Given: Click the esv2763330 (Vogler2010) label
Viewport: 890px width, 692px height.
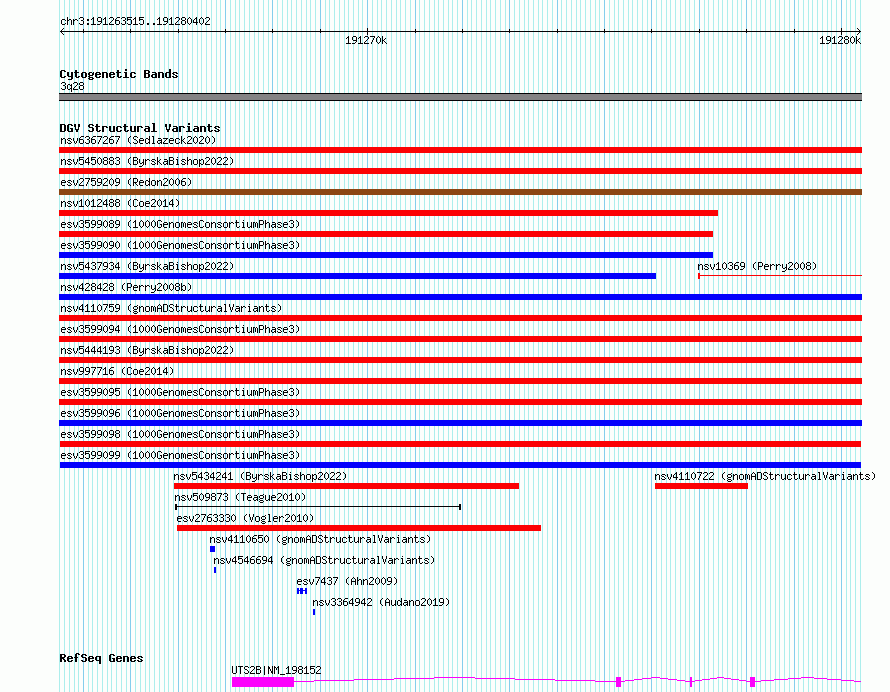Looking at the screenshot, I should tap(245, 518).
